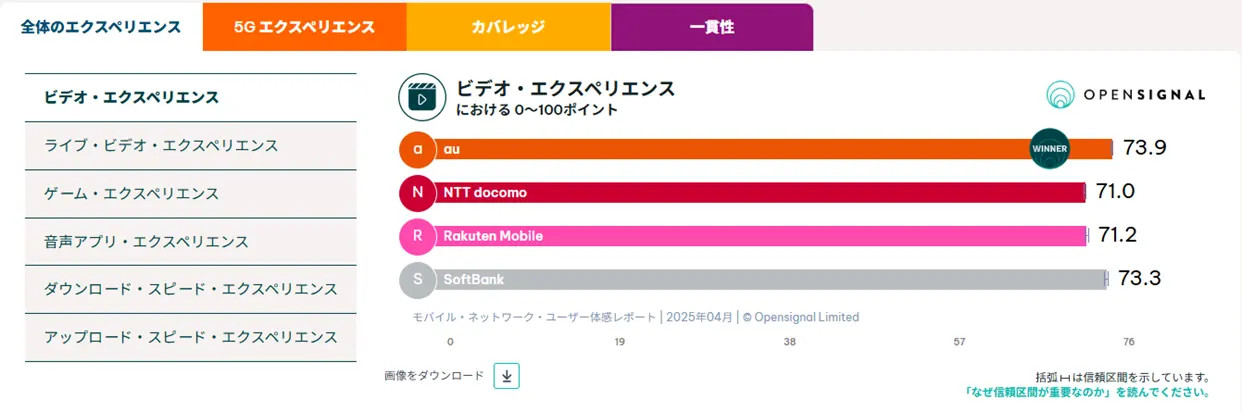Click the SoftBank 'S' circle icon
This screenshot has width=1242, height=412.
417,279
